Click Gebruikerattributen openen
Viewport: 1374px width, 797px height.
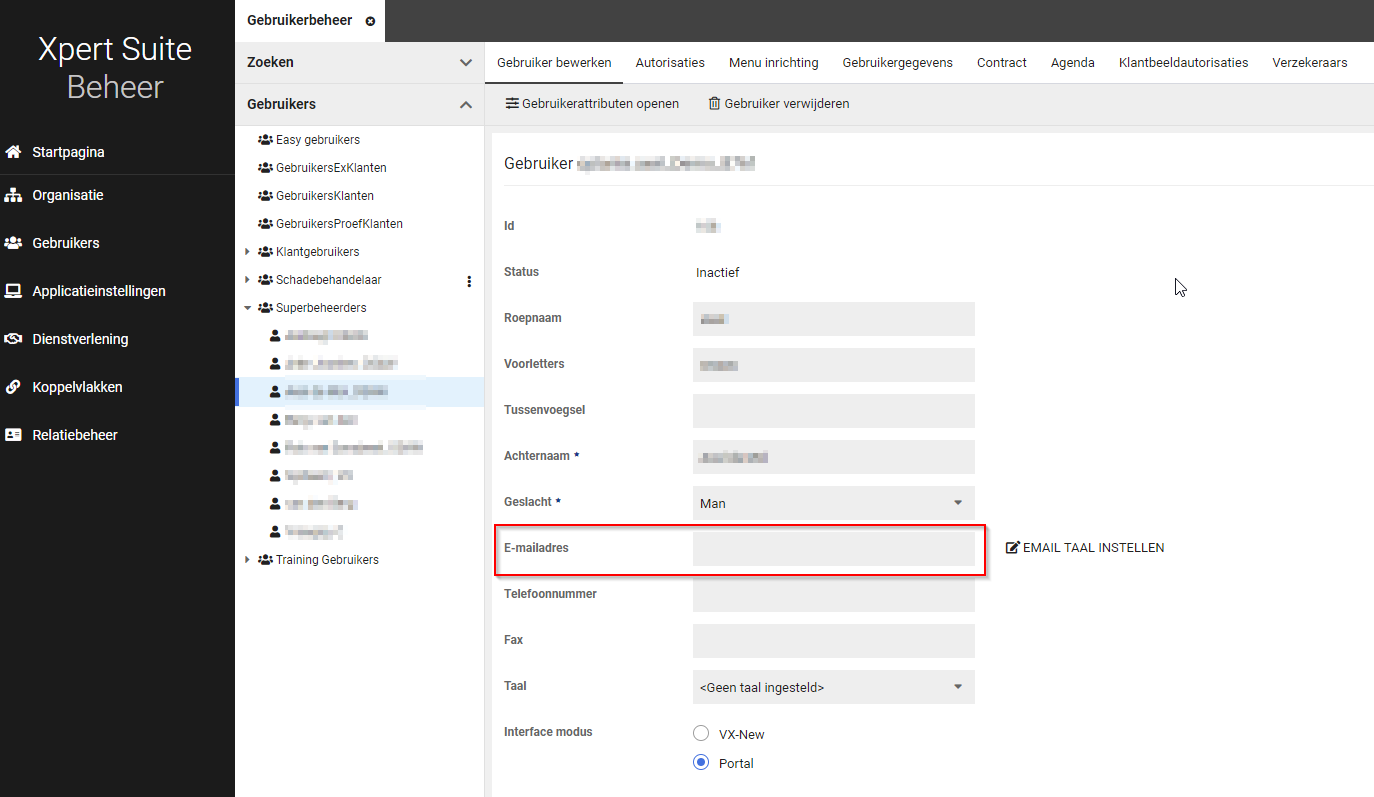pyautogui.click(x=592, y=103)
